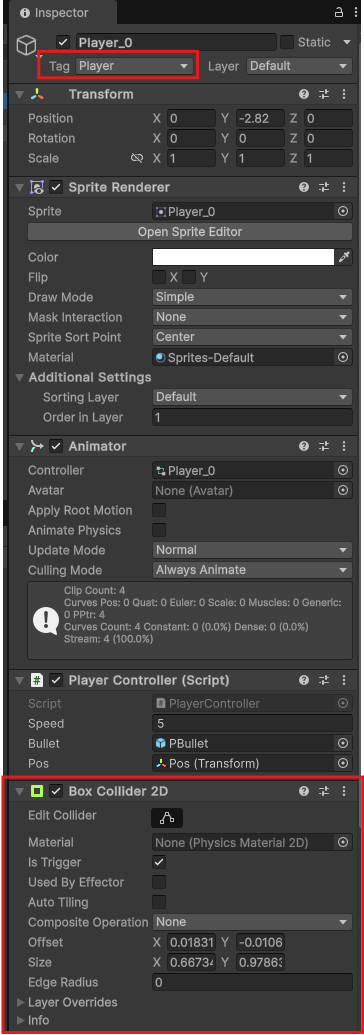The width and height of the screenshot is (364, 1035).
Task: Toggle the Scale constrain proportions link icon
Action: 137,158
